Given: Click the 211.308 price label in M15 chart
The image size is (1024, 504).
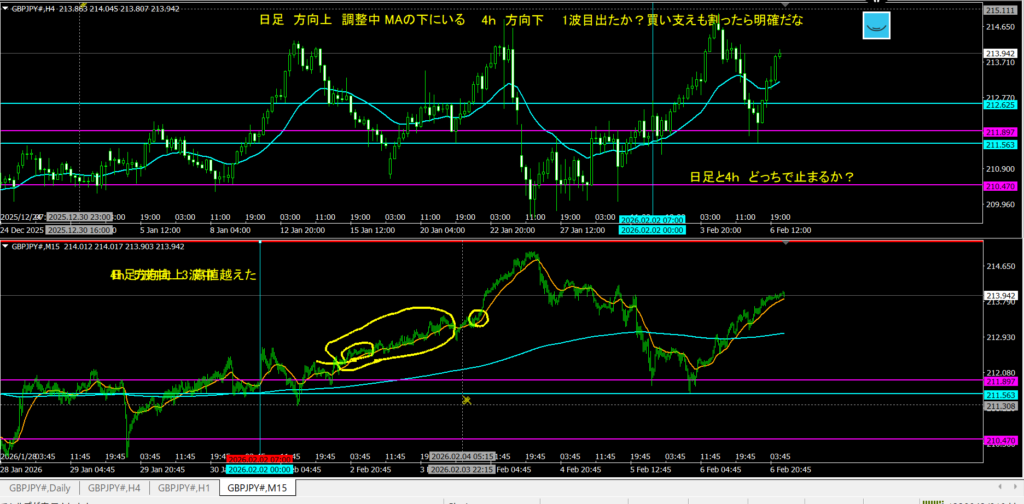Looking at the screenshot, I should [x=1001, y=405].
